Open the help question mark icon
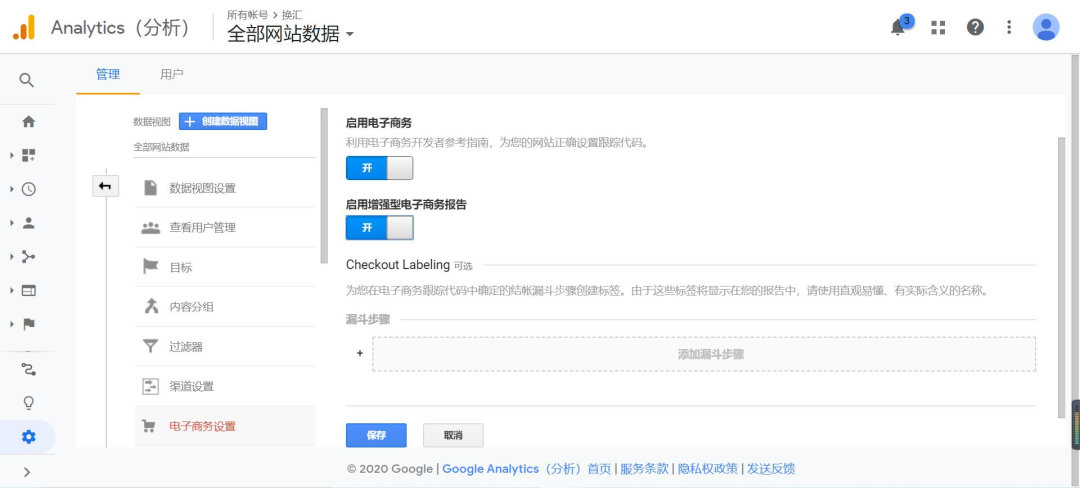 click(975, 28)
